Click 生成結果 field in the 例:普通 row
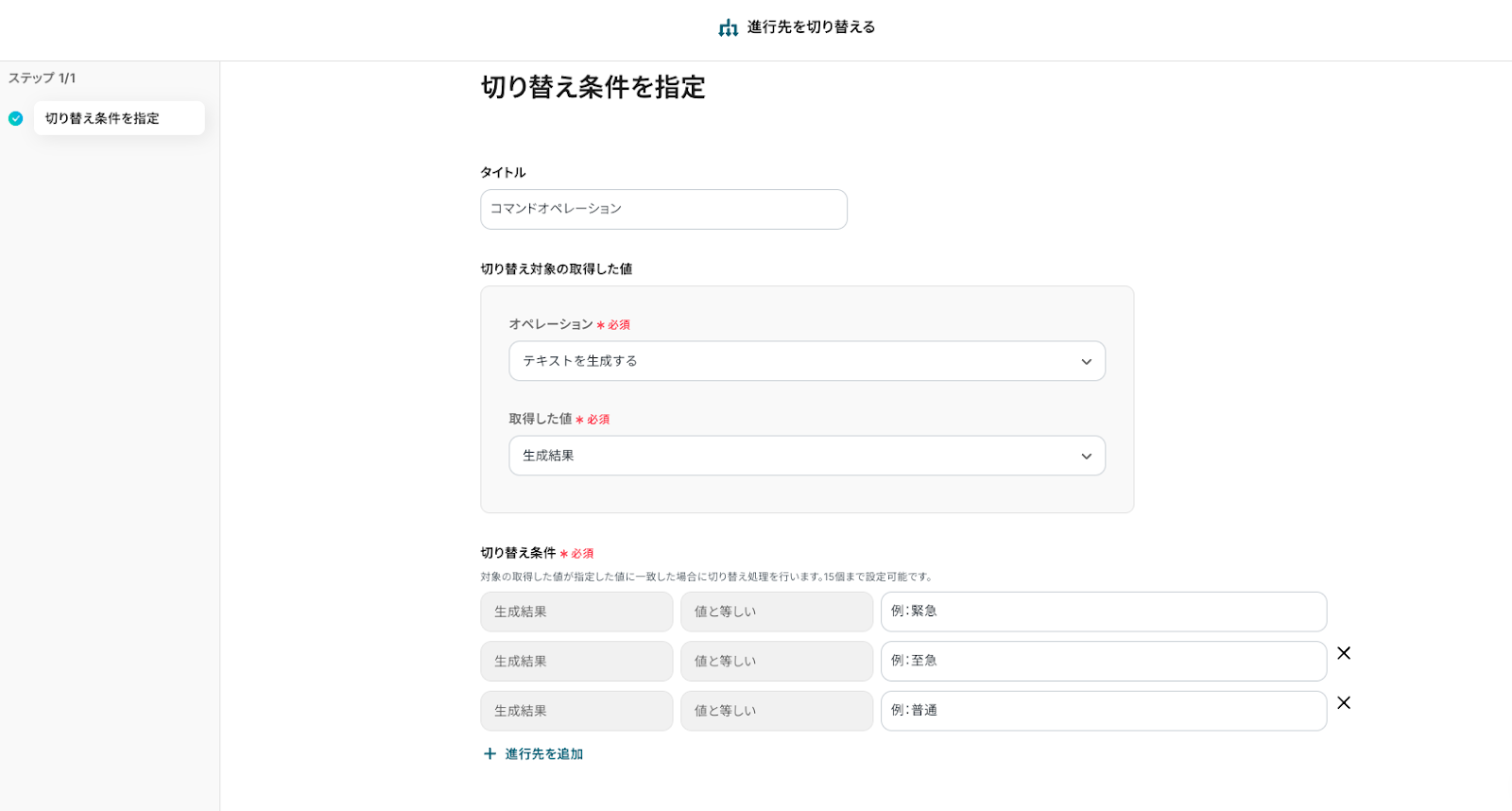Screen dimensions: 1512x811 tap(576, 711)
